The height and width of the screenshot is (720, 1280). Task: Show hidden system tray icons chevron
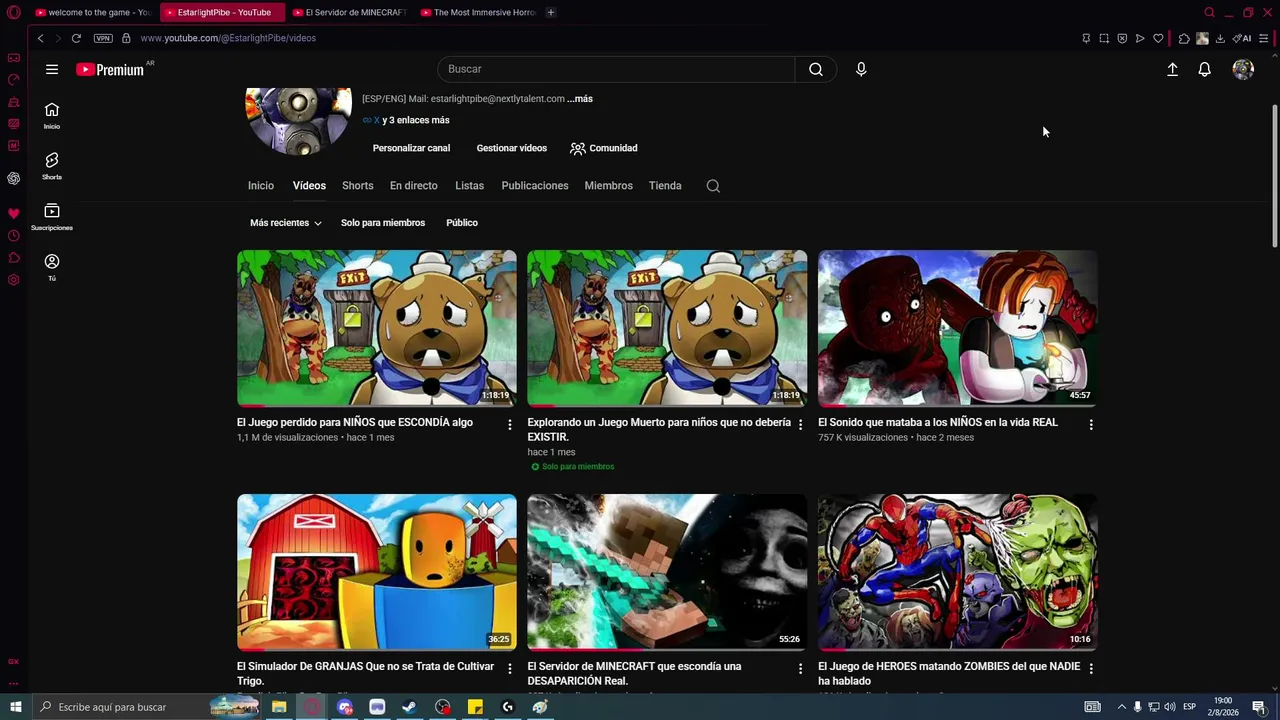tap(1121, 707)
